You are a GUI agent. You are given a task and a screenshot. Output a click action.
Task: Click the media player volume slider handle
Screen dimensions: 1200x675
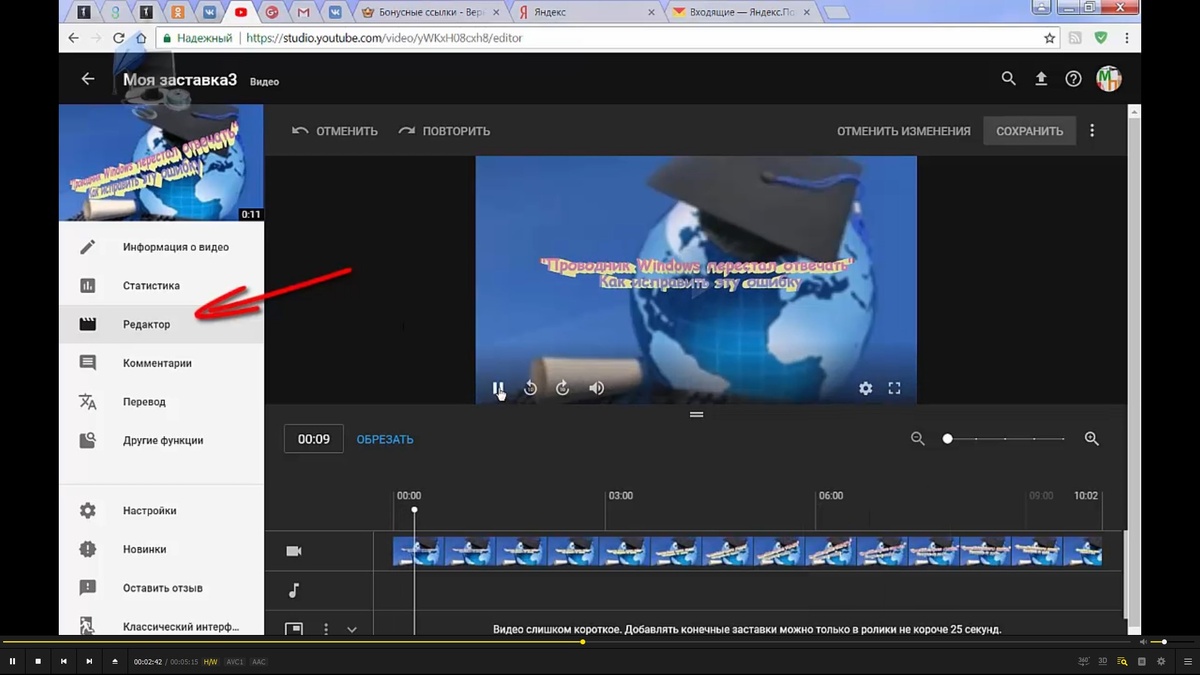[1164, 641]
